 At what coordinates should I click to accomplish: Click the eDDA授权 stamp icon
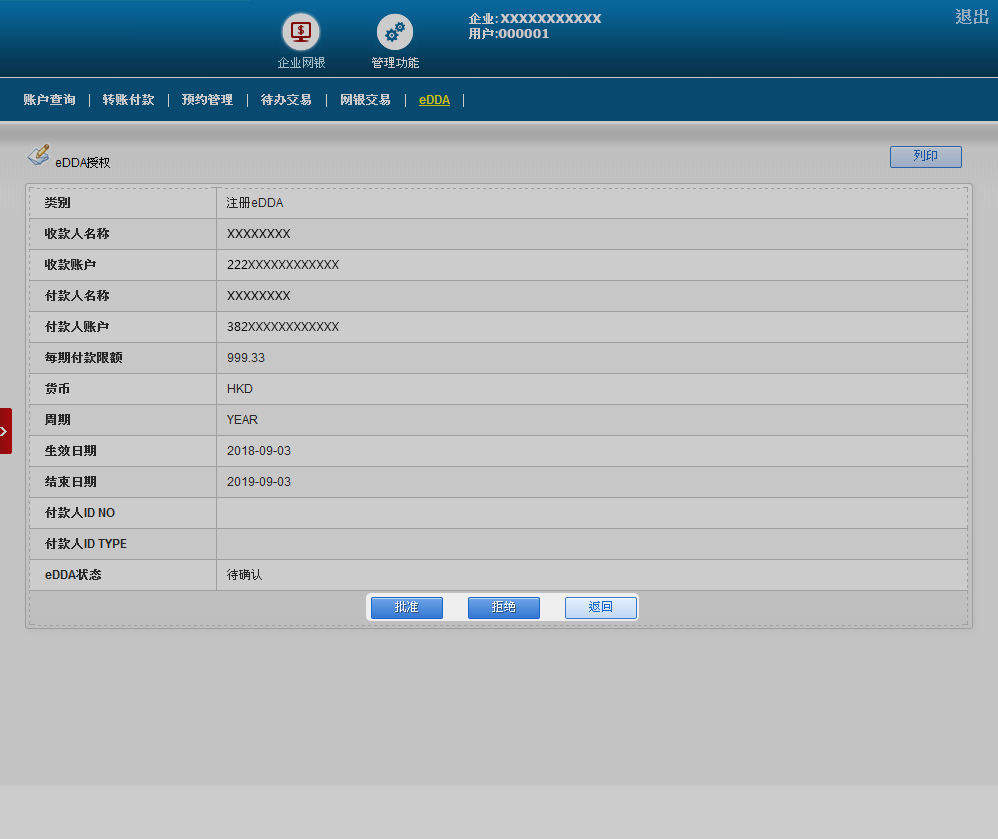(38, 155)
